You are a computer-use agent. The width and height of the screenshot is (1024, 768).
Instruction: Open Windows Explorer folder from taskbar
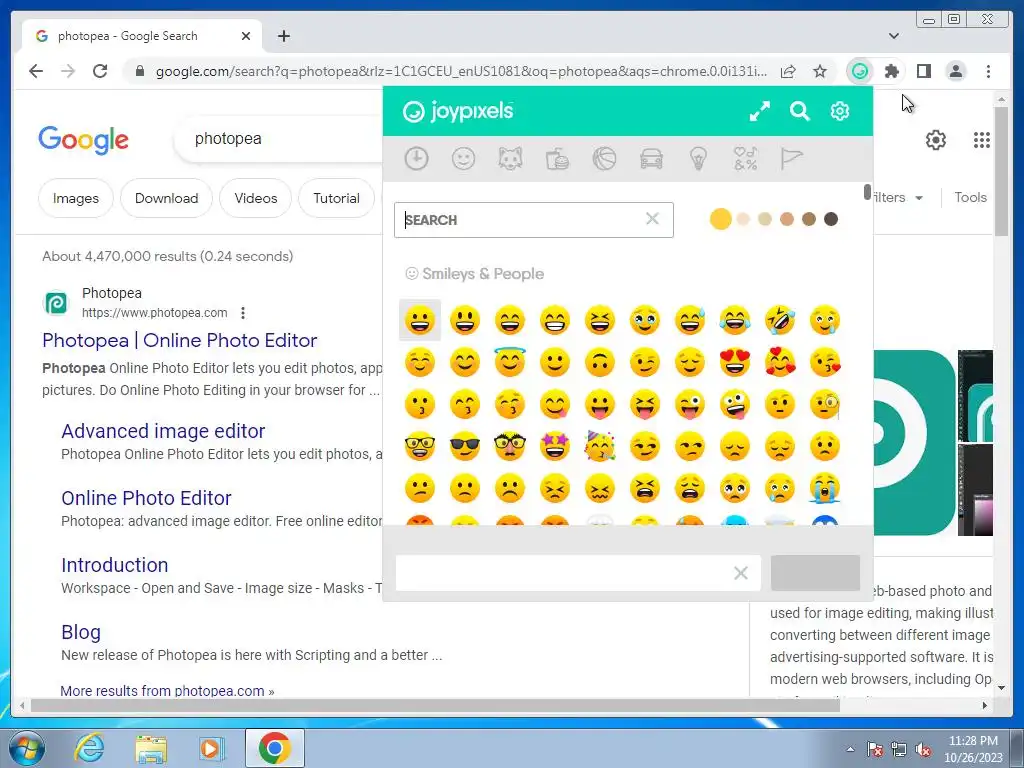coord(151,748)
